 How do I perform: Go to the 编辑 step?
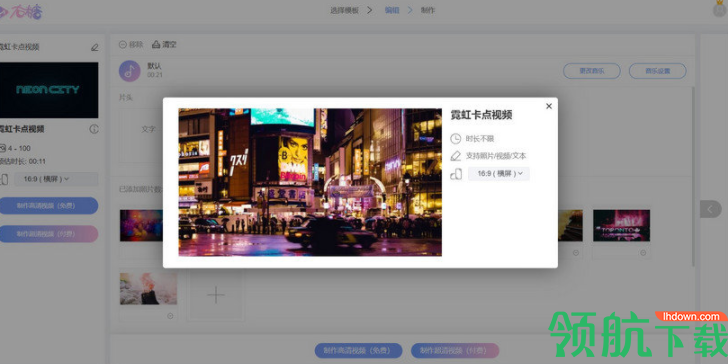pos(392,10)
